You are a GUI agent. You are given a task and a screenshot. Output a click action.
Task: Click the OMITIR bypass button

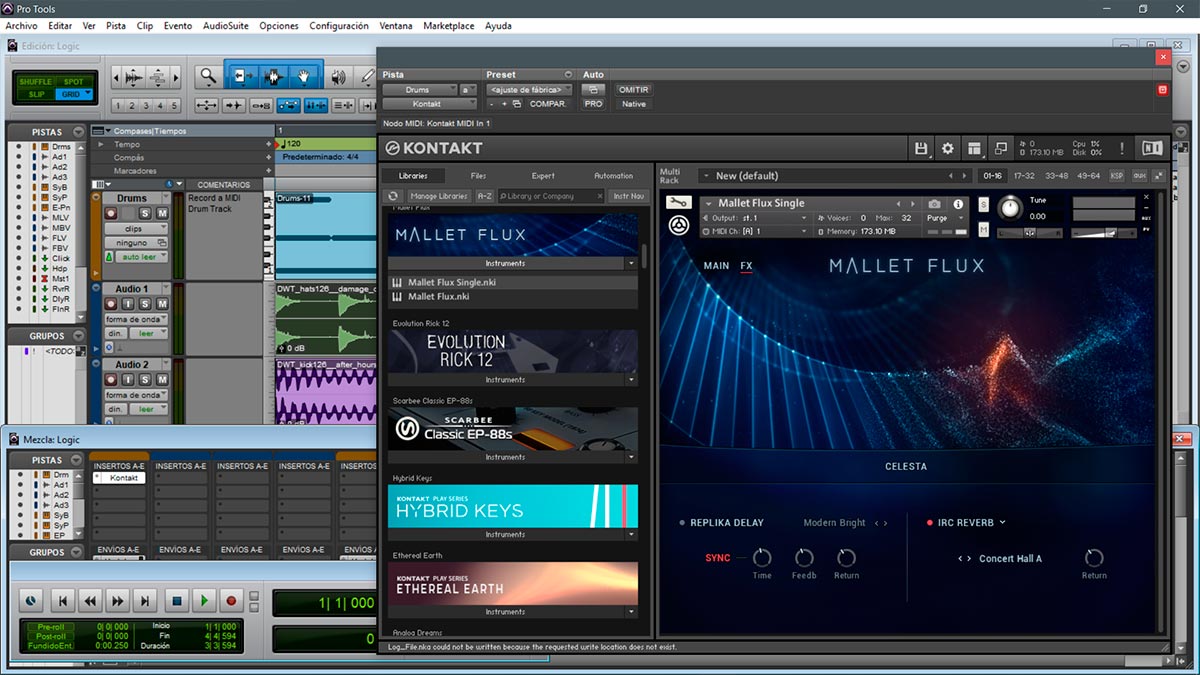[x=634, y=90]
